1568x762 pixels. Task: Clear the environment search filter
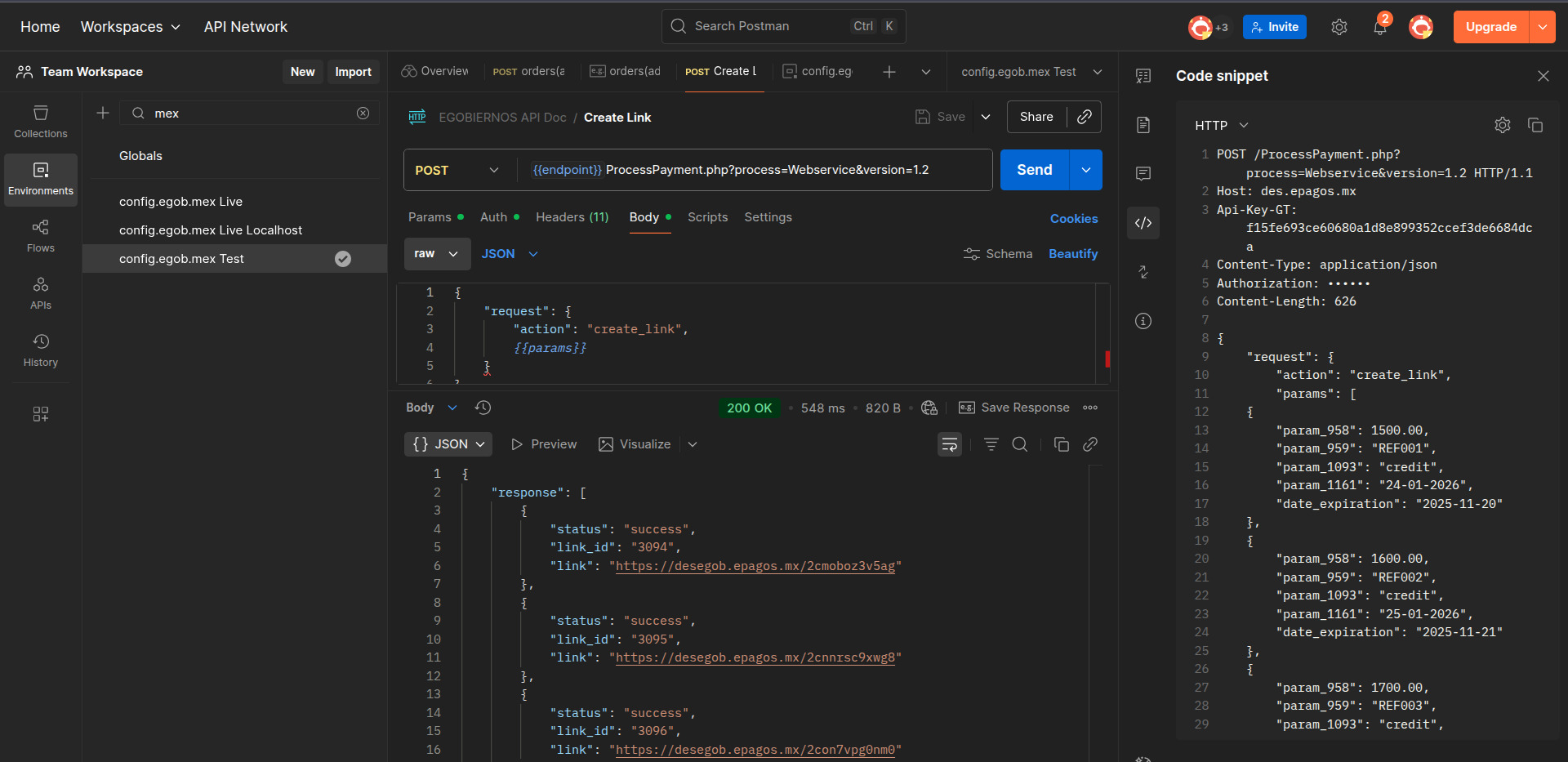coord(363,114)
